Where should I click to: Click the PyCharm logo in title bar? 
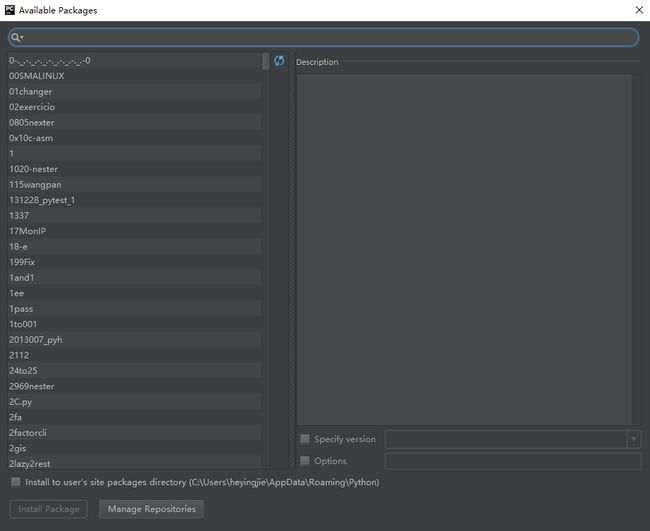click(x=10, y=10)
